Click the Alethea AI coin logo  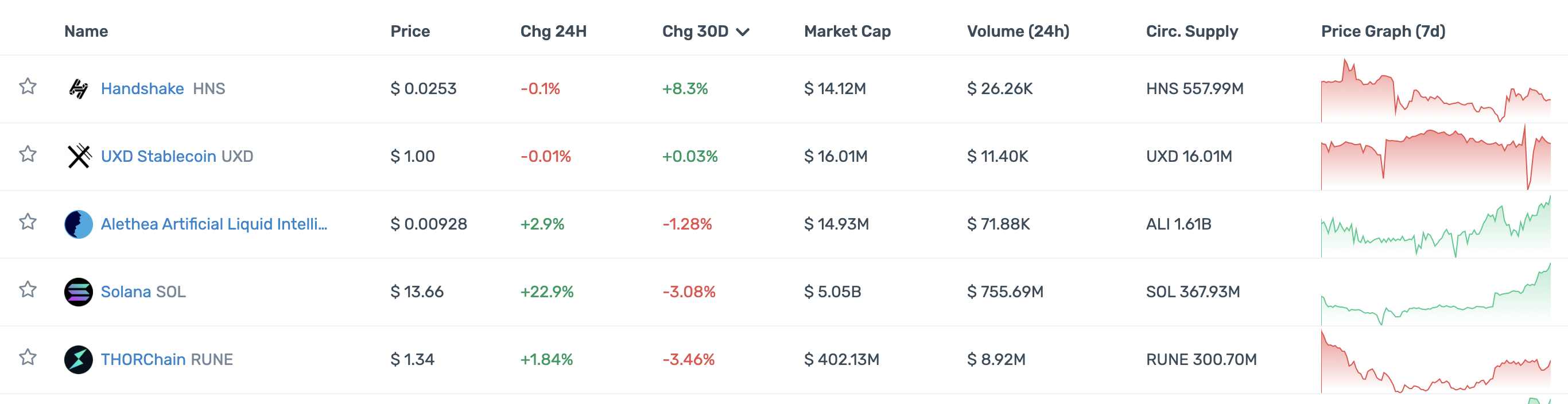click(x=79, y=224)
